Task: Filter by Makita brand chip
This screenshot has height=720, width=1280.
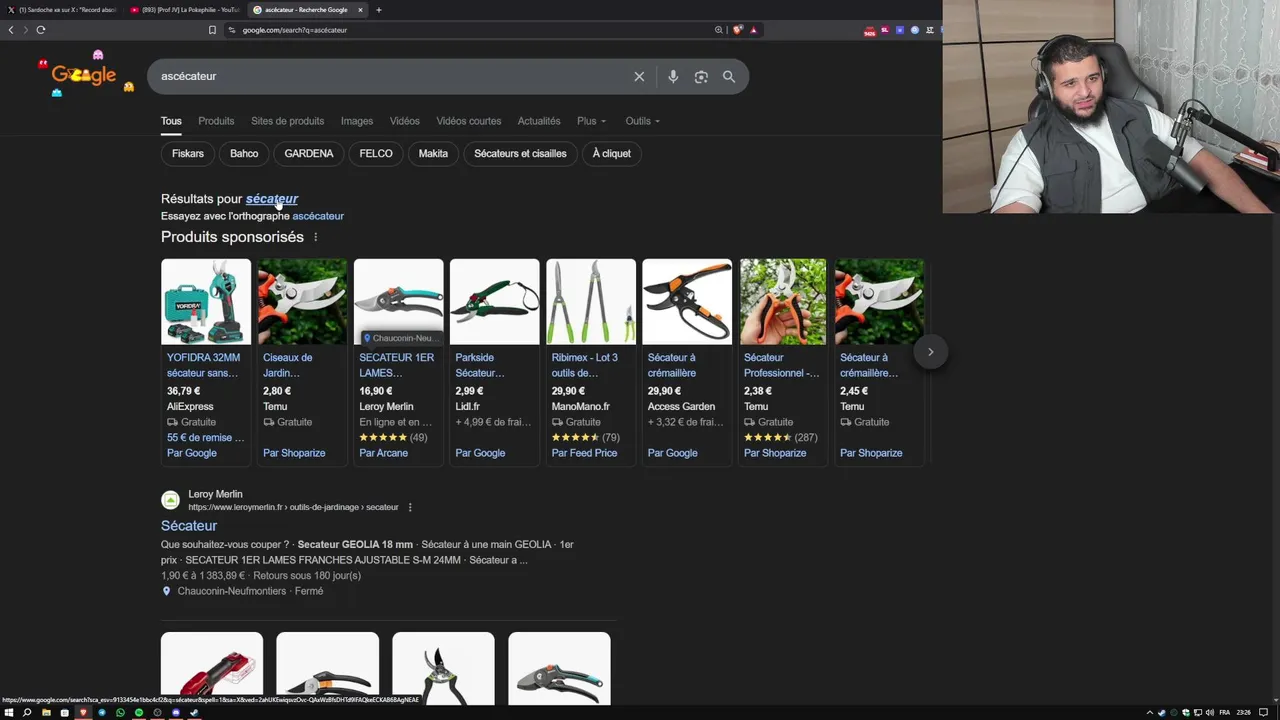Action: (433, 154)
